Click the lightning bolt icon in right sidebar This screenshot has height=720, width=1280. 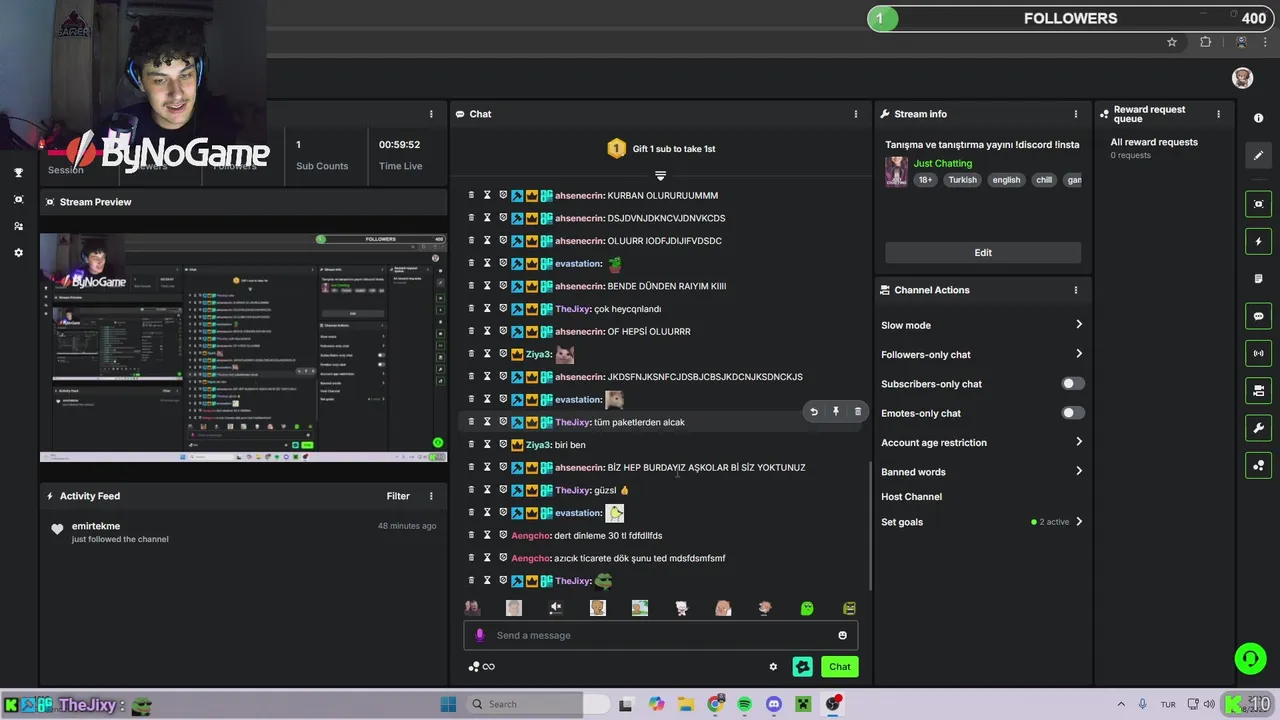pyautogui.click(x=1258, y=241)
